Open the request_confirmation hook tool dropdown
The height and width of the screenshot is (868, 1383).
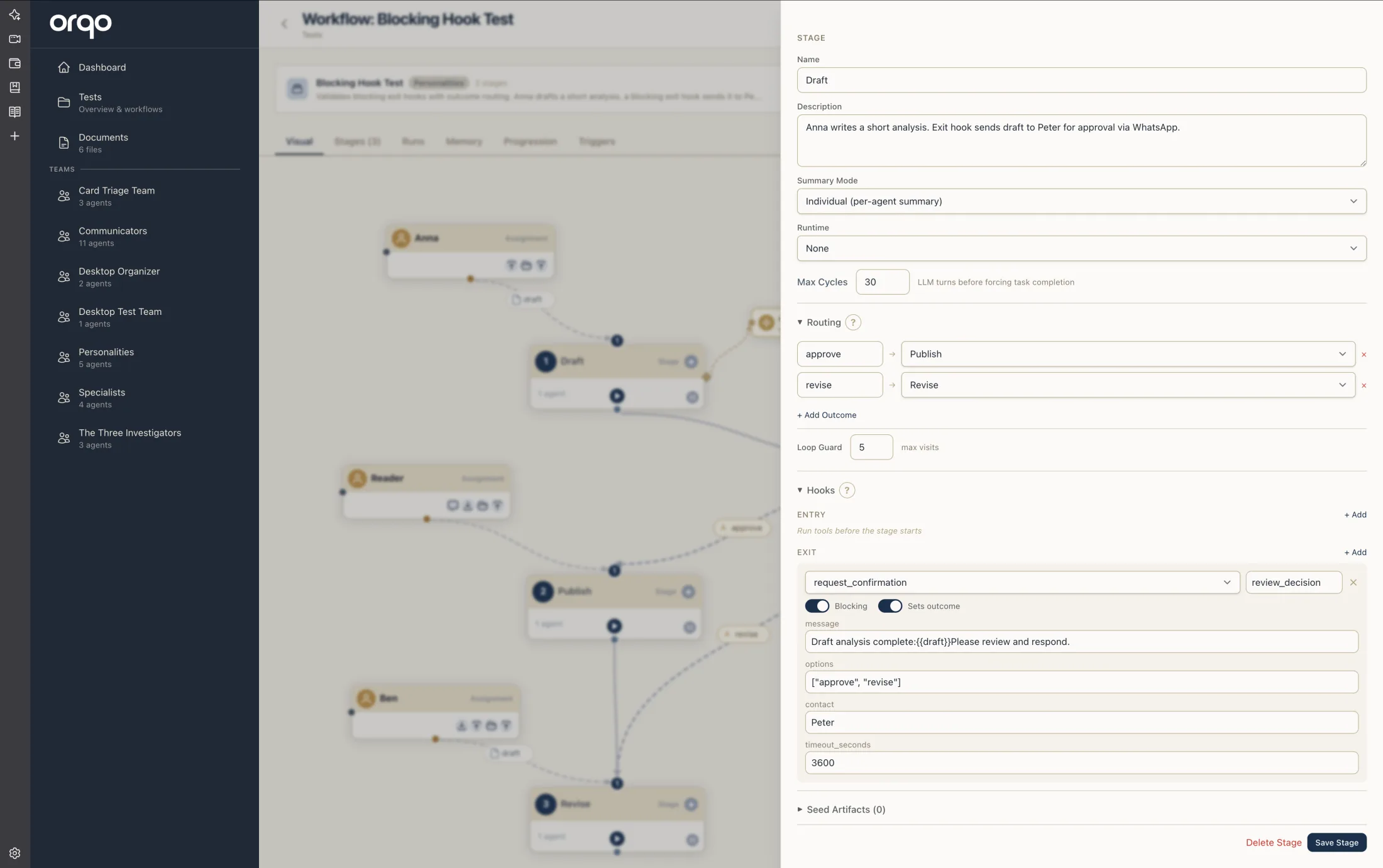tap(1022, 583)
